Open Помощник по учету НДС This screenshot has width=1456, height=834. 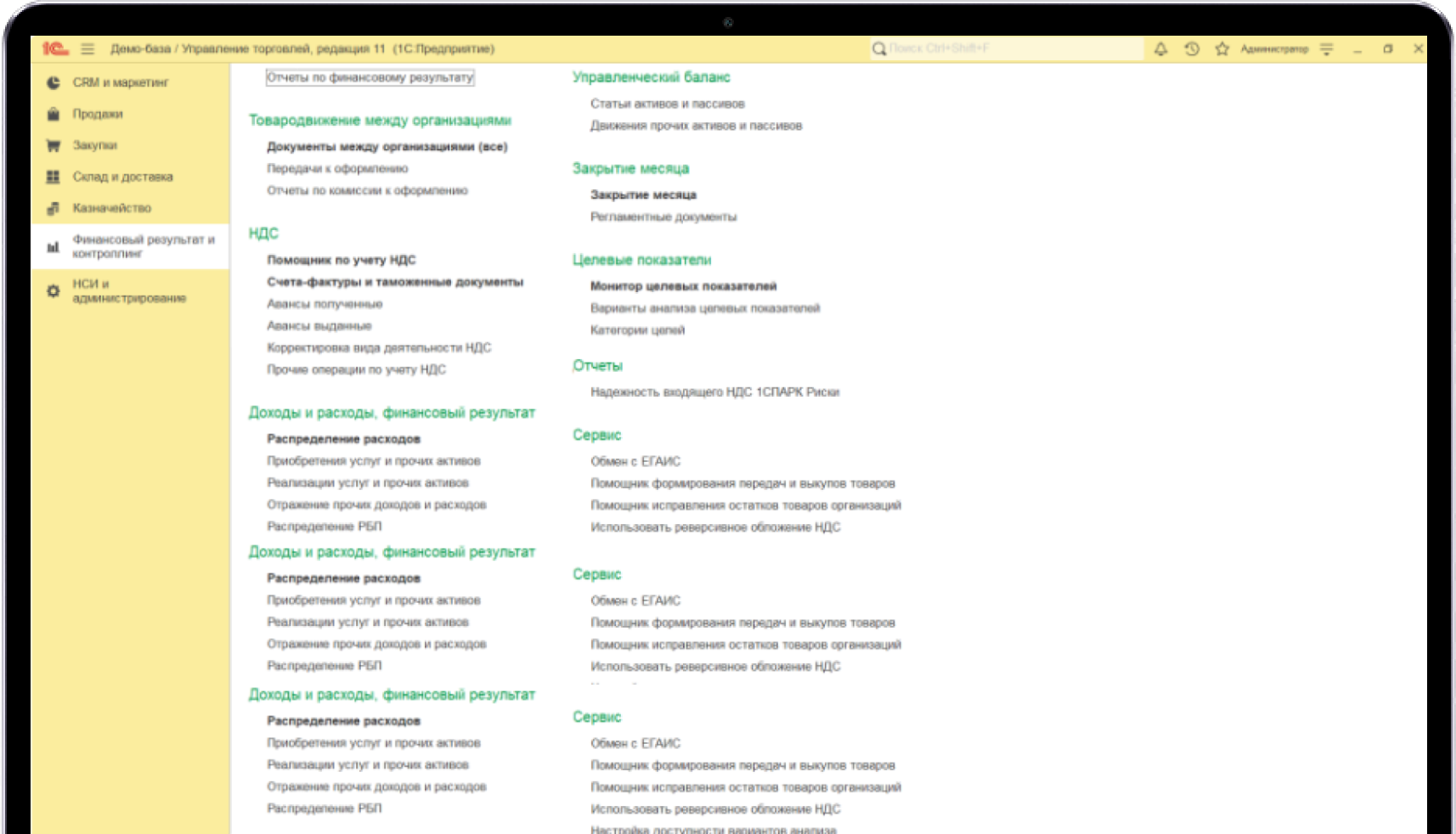341,260
